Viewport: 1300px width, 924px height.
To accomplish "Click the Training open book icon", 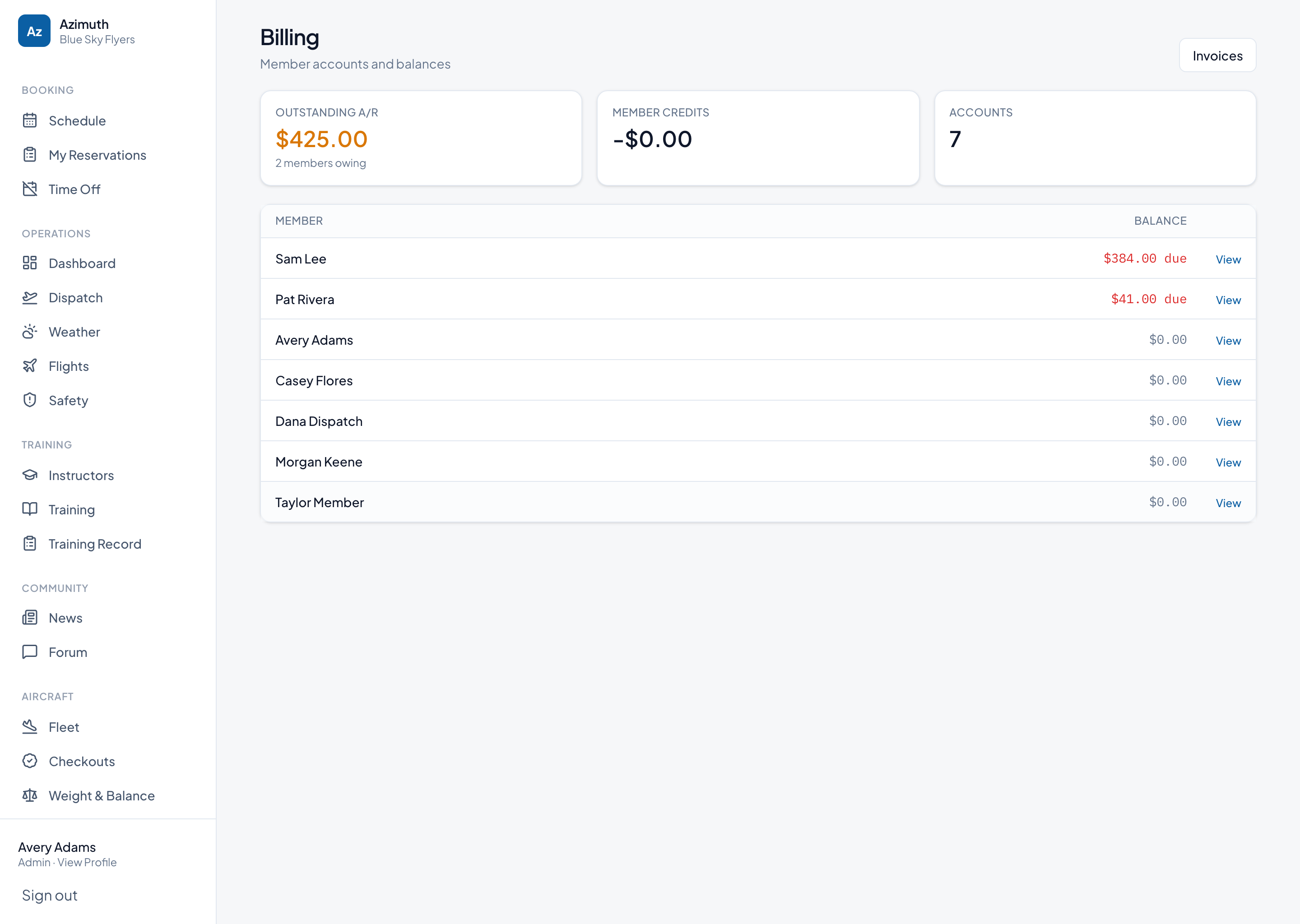I will pyautogui.click(x=30, y=509).
